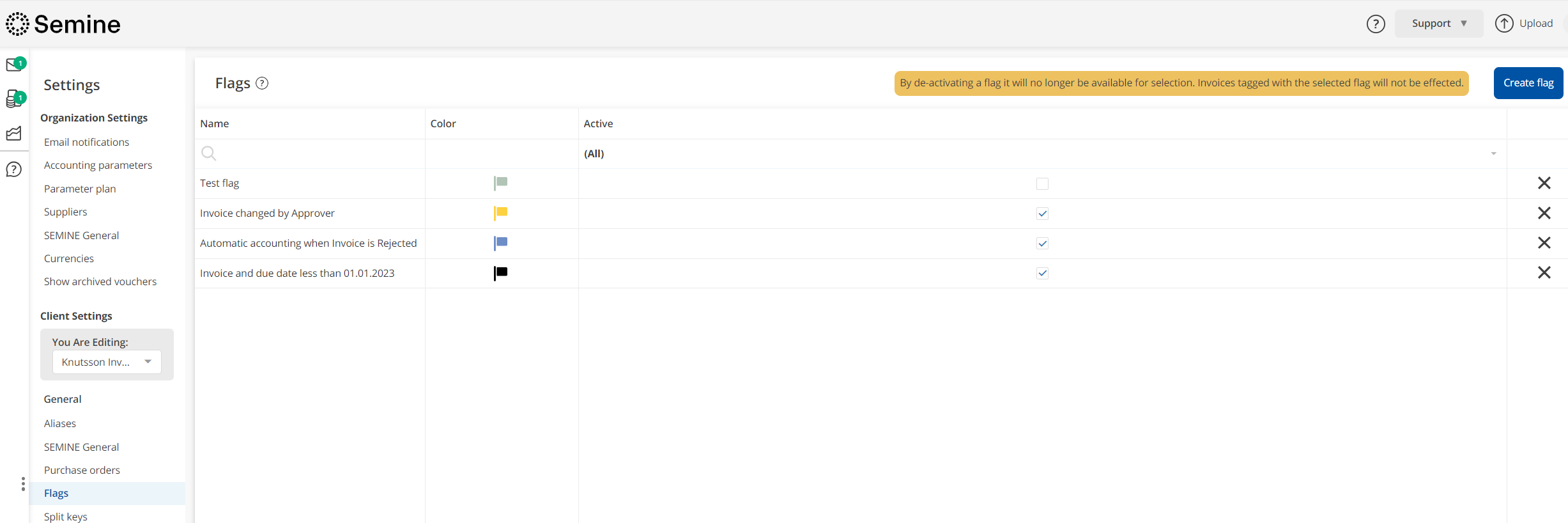Delete the Invoice changed by Approver flag

click(1544, 213)
